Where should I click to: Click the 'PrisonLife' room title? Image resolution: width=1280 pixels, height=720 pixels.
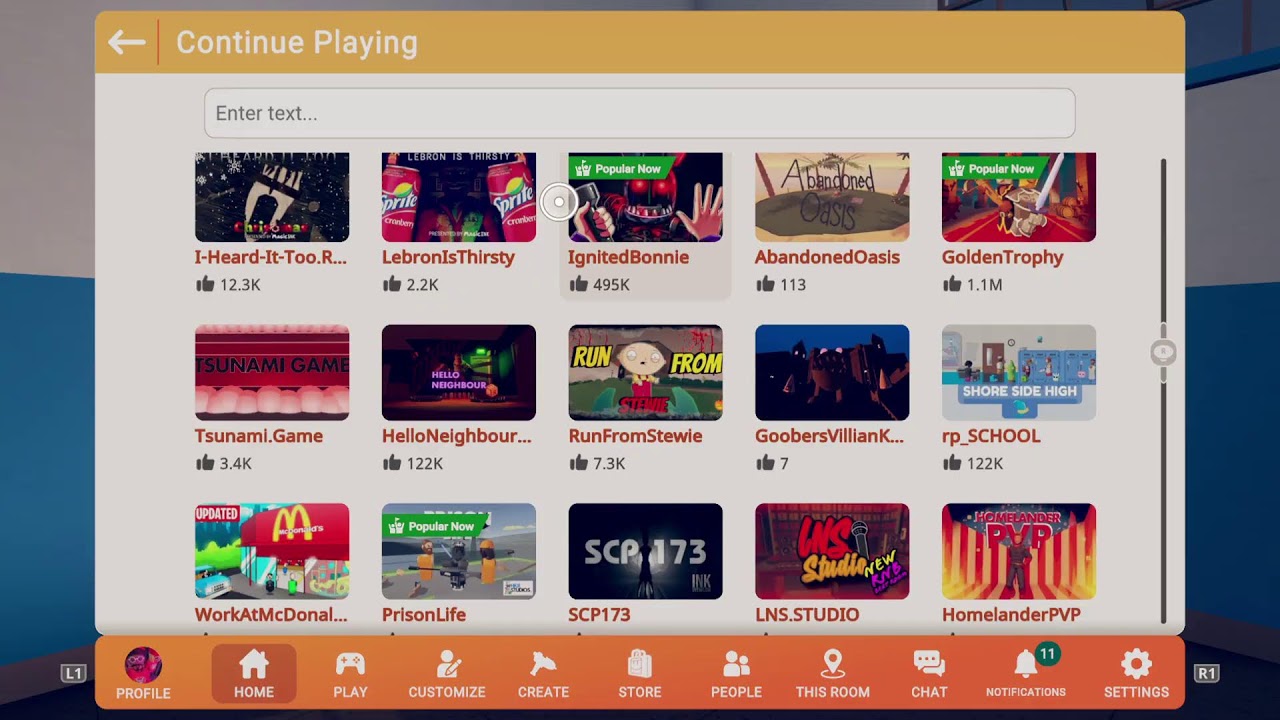424,615
